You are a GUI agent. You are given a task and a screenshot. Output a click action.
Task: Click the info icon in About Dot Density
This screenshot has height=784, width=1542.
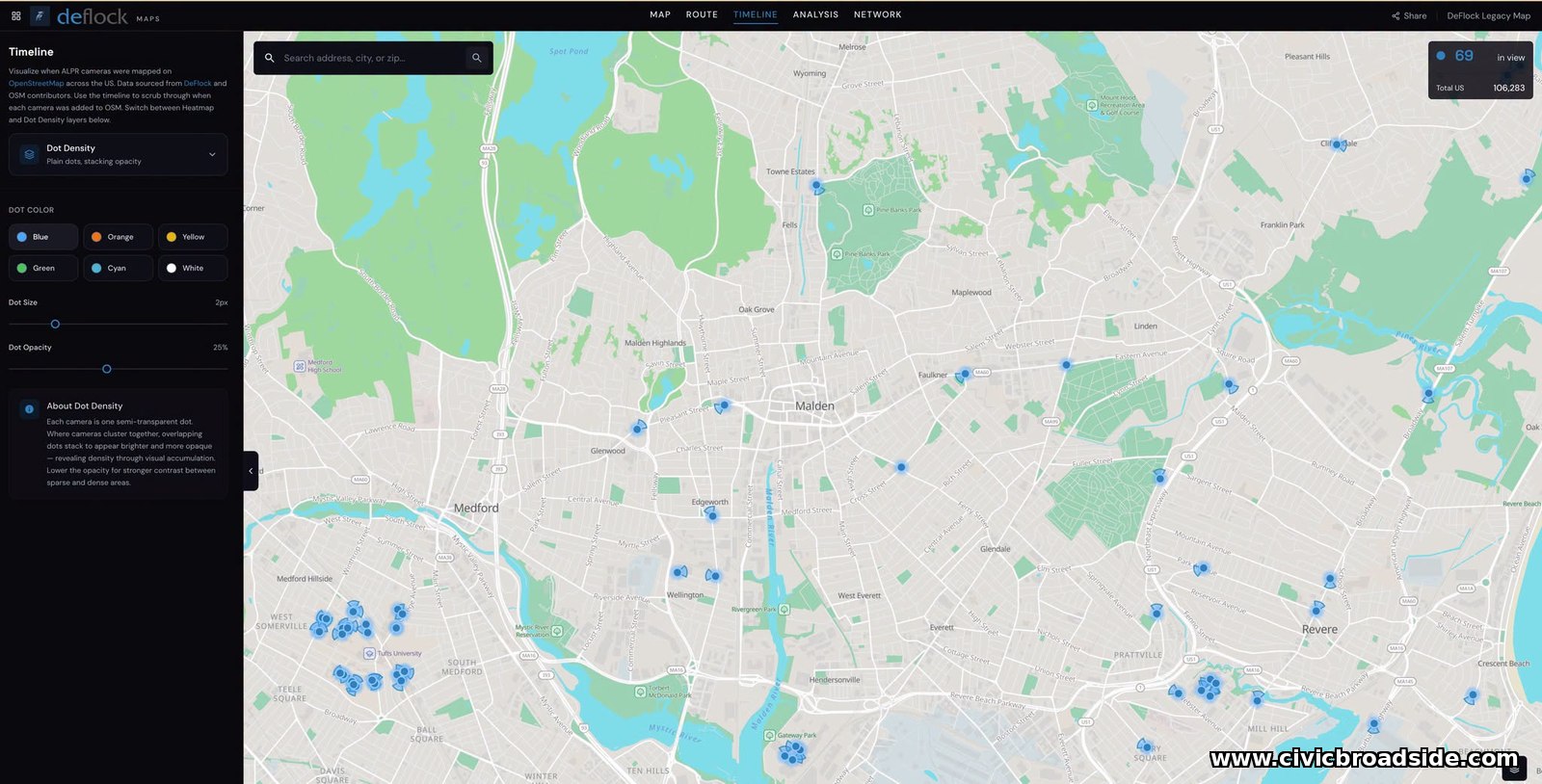click(x=29, y=408)
